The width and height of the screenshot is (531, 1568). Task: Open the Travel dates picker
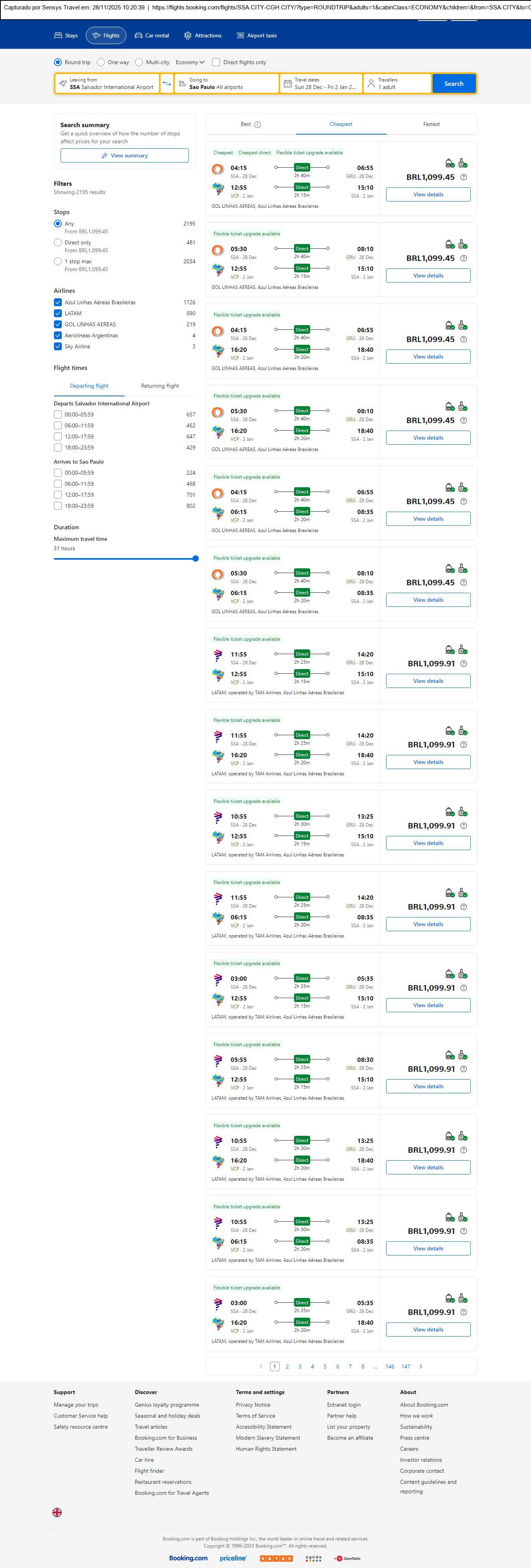point(321,83)
